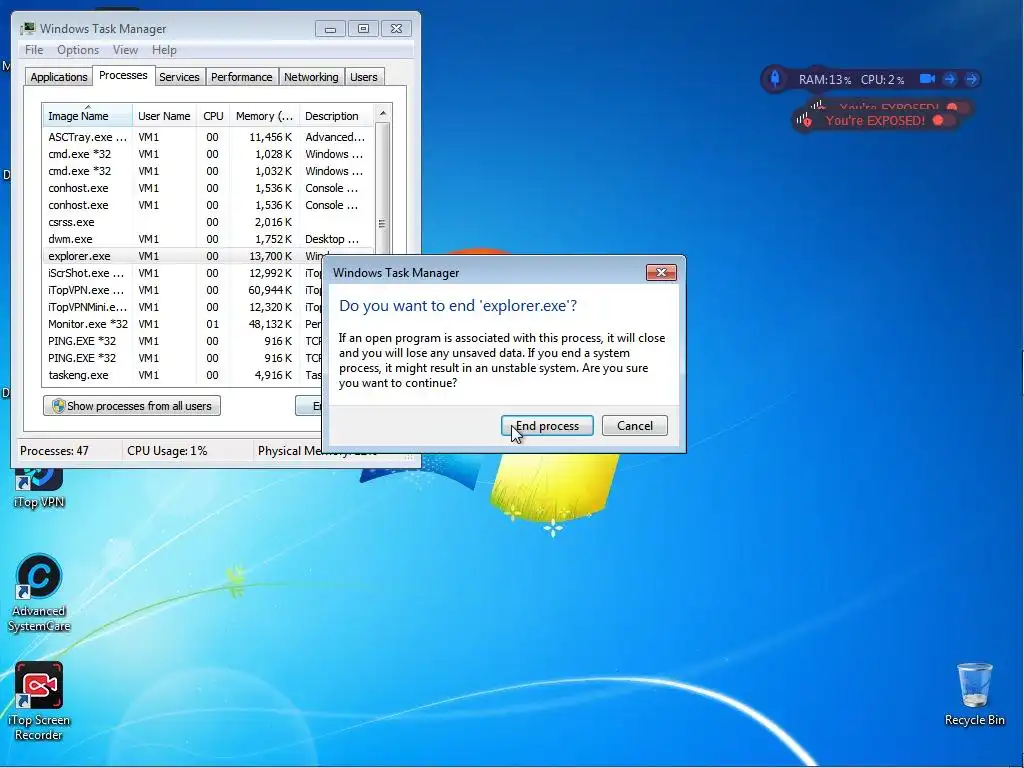Click the RAM:13% readout in widget

(x=824, y=80)
